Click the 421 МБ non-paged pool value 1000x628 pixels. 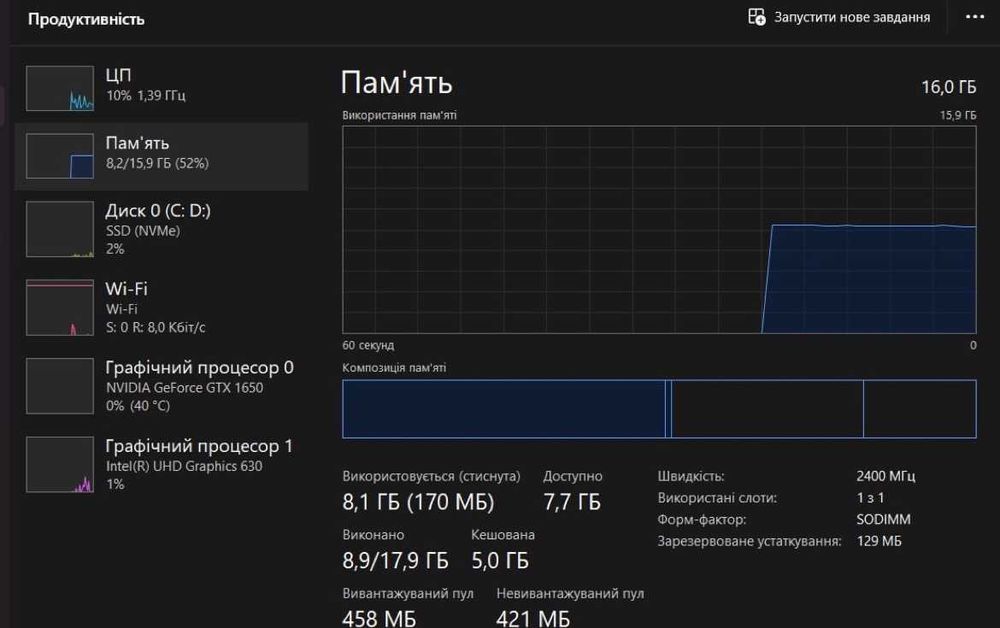[x=533, y=618]
